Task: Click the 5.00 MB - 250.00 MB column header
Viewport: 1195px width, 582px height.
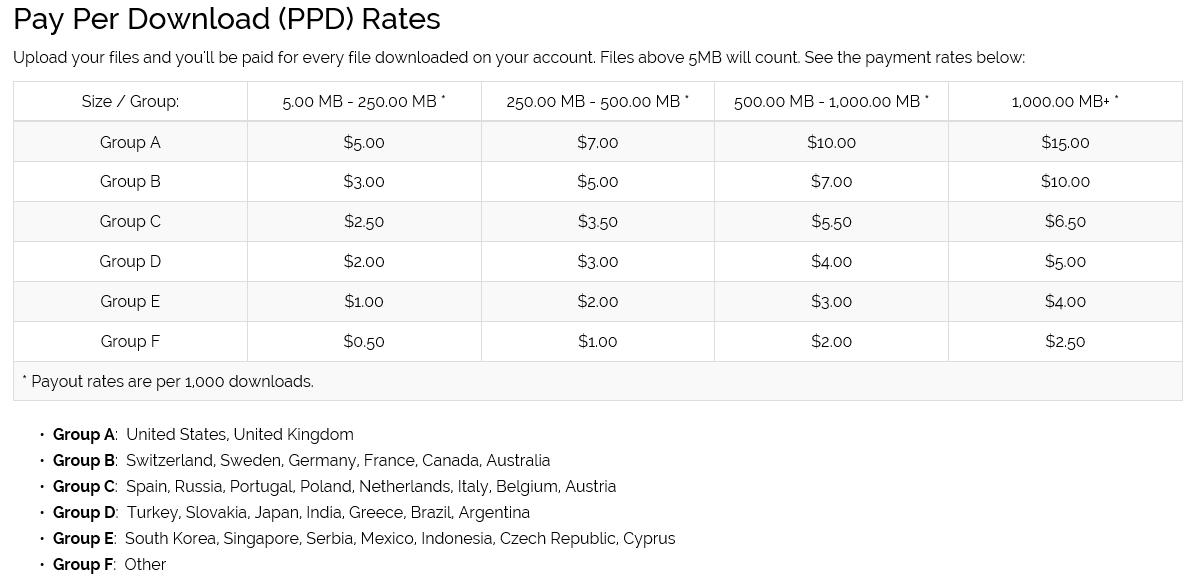Action: click(x=364, y=101)
